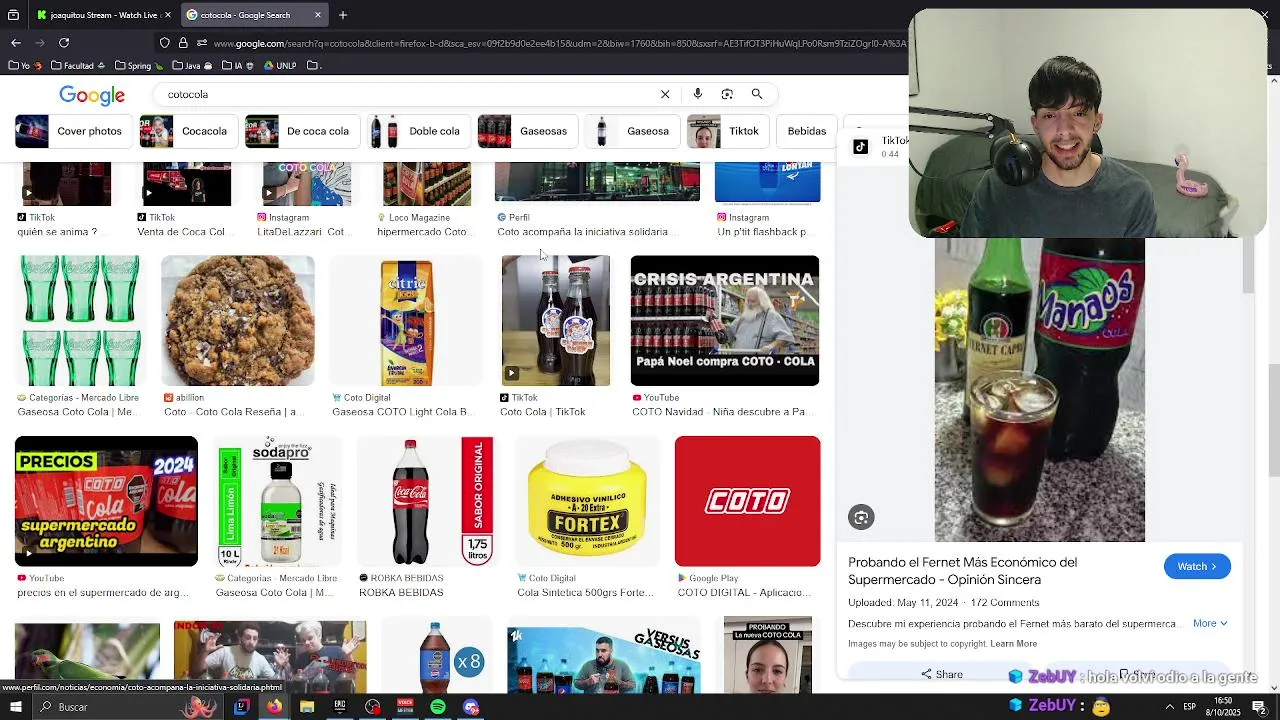Viewport: 1280px width, 720px height.
Task: Filter images by Bebidas chip
Action: coord(806,131)
